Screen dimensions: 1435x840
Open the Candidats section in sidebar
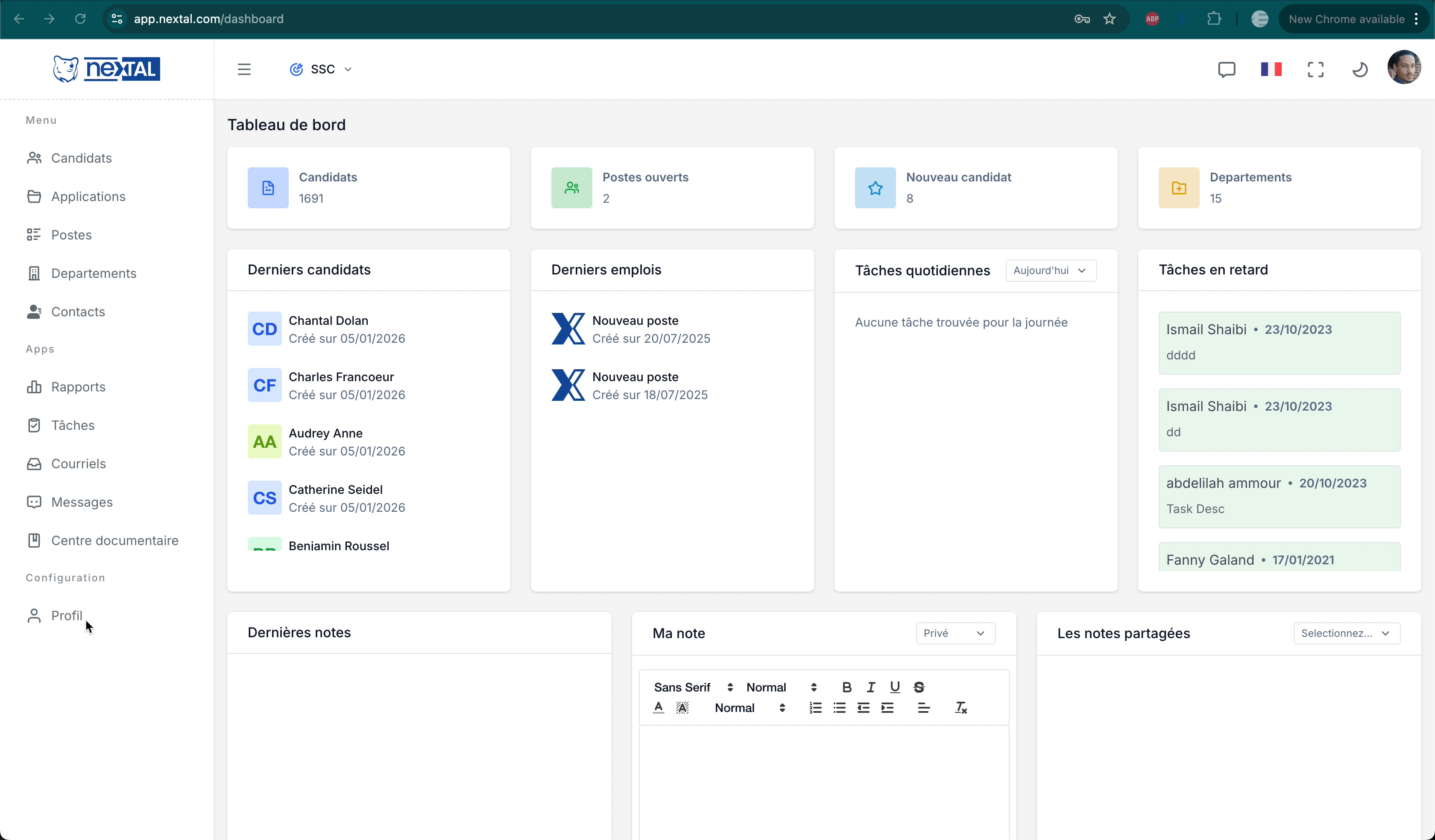[82, 157]
